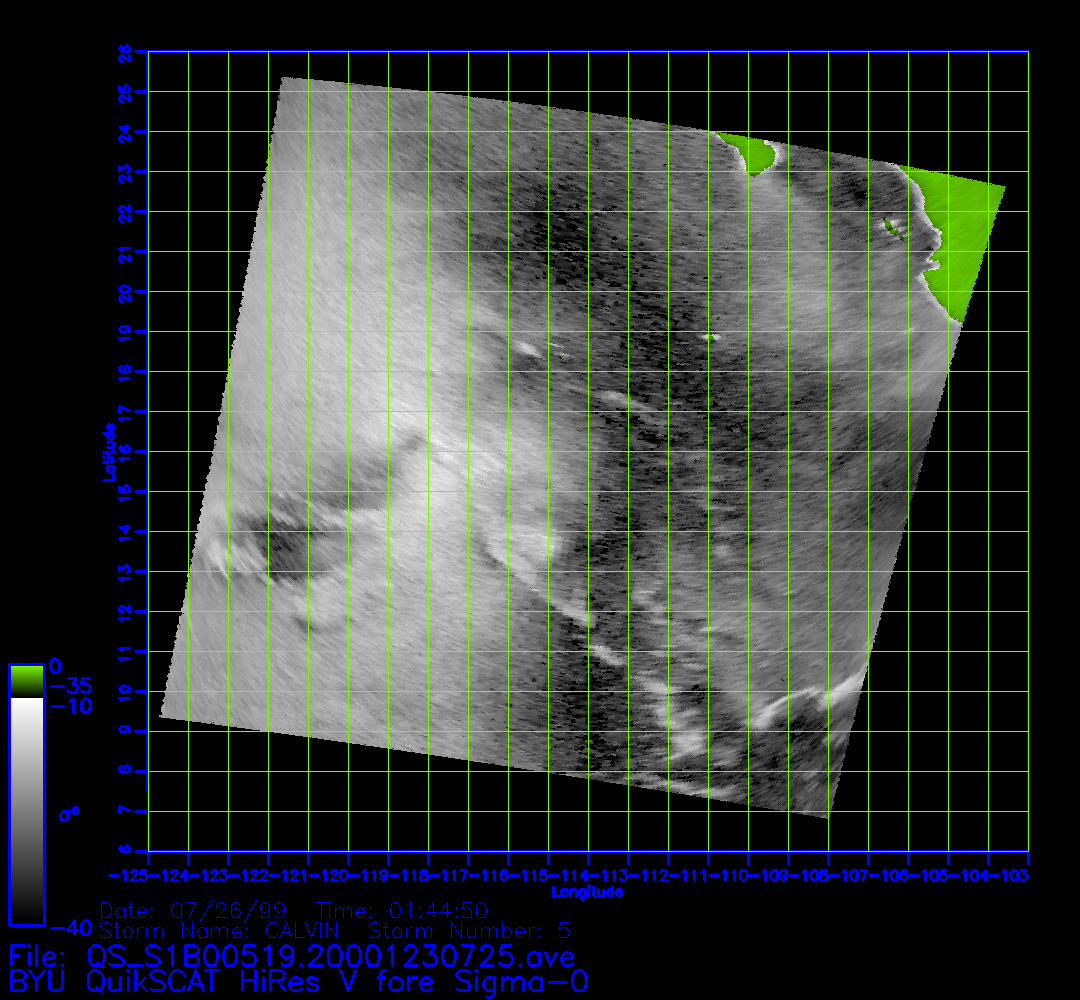Viewport: 1080px width, 1000px height.
Task: Click the Latitude axis title
Action: pos(107,452)
